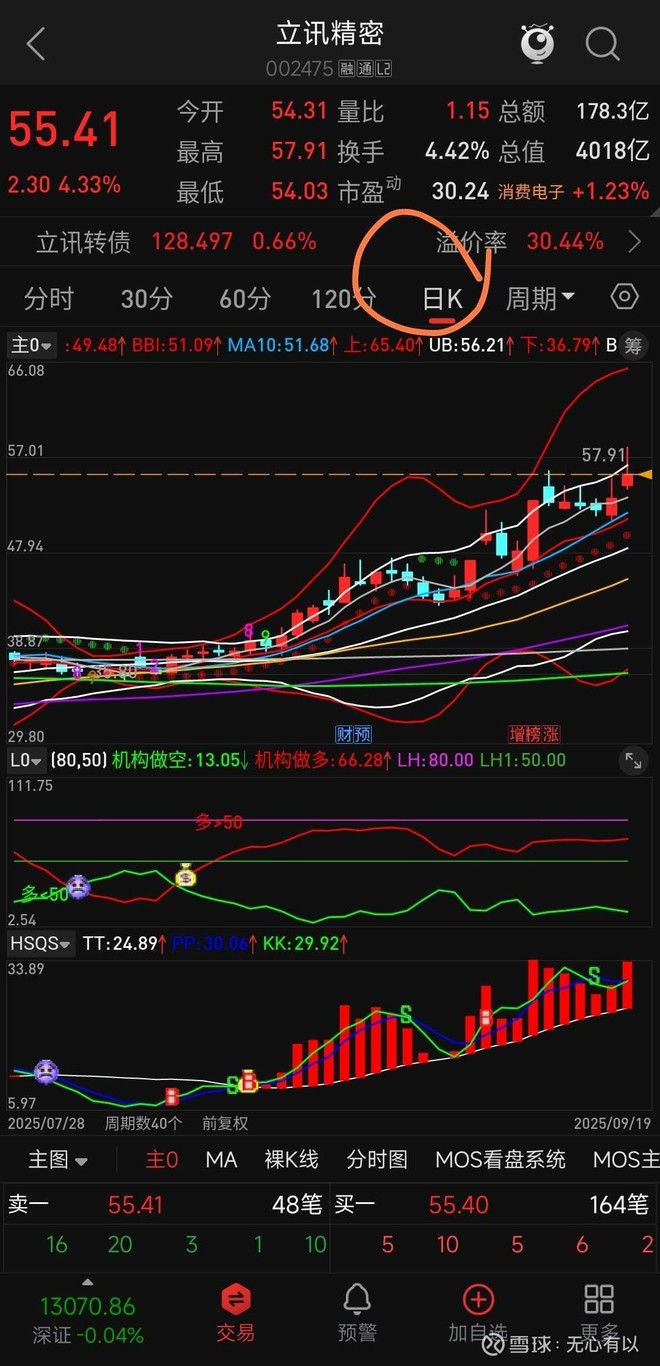Expand the 主图 dropdown at bottom
Image resolution: width=660 pixels, height=1366 pixels.
58,1160
